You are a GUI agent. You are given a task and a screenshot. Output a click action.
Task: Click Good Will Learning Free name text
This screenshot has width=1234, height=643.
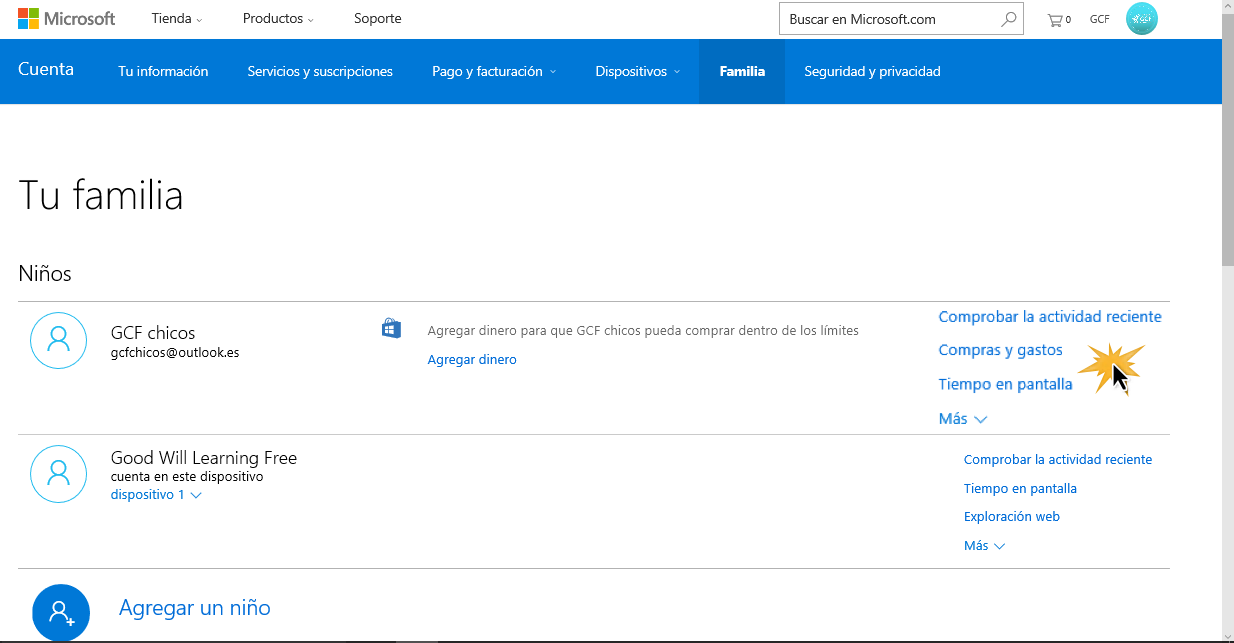click(x=204, y=458)
